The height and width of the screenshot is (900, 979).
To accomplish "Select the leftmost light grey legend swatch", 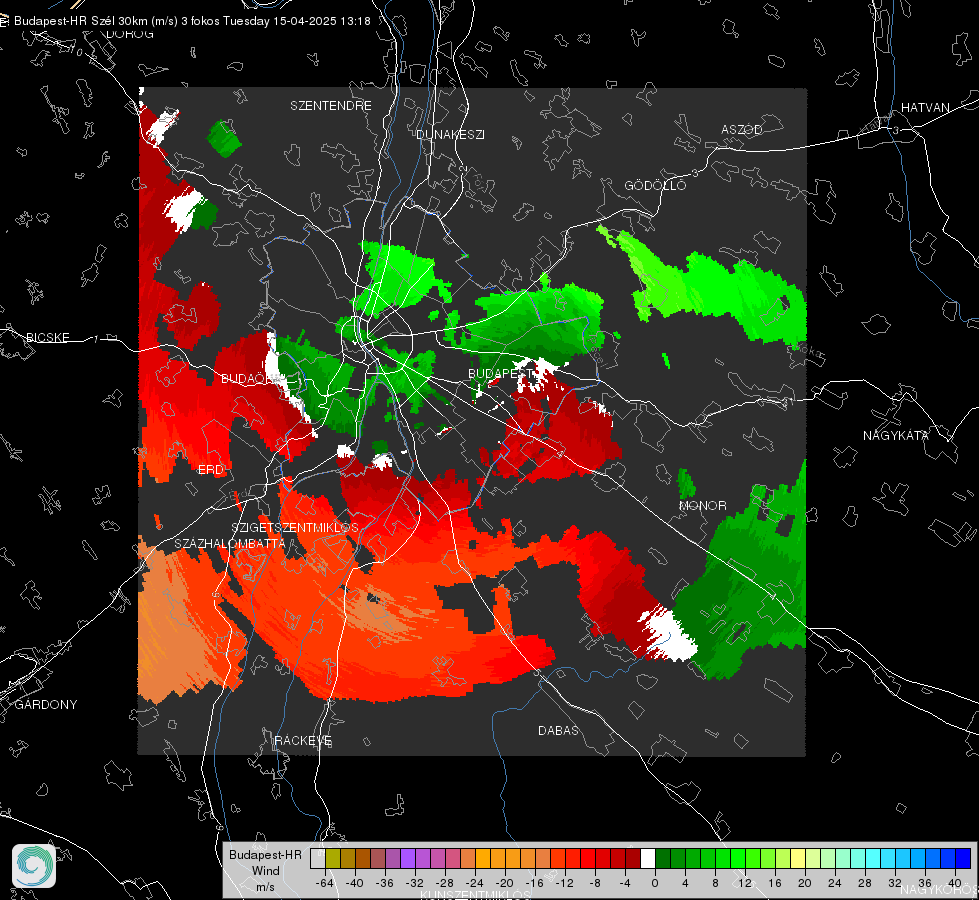I will point(318,859).
